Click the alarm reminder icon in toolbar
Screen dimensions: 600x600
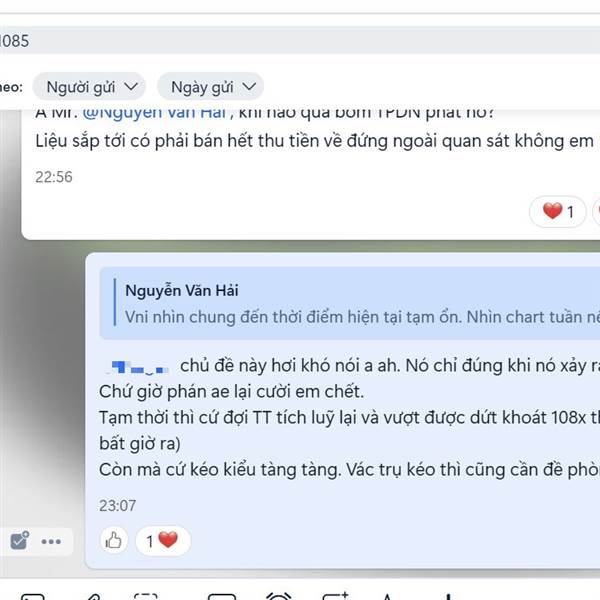click(x=279, y=596)
